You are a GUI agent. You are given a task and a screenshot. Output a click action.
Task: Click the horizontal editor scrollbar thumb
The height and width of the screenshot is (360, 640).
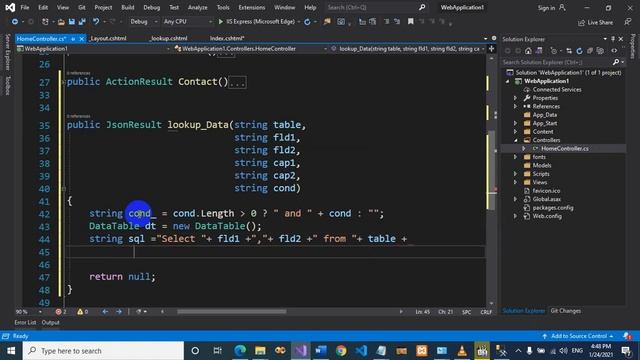point(231,312)
